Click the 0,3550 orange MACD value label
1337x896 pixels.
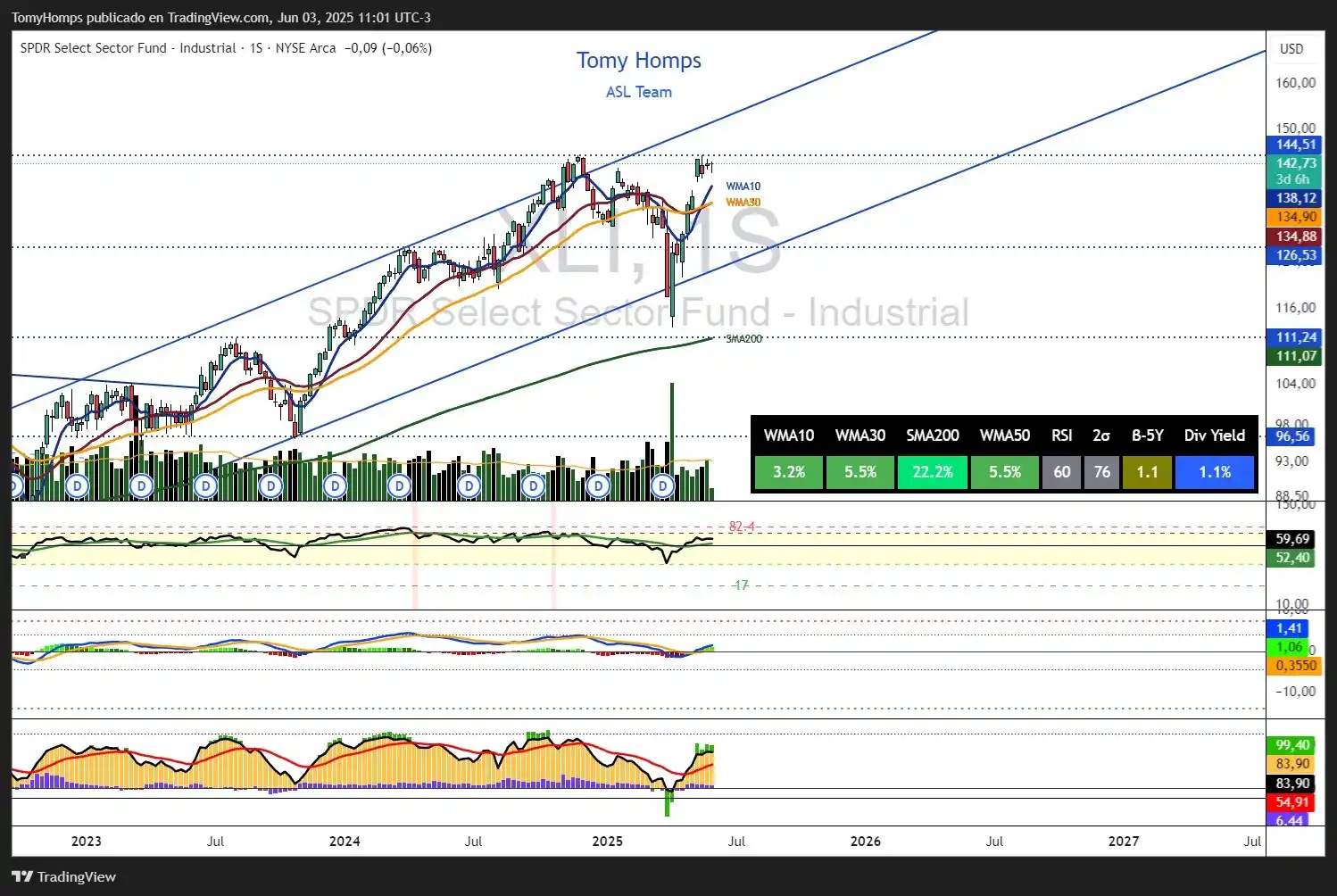[1295, 666]
